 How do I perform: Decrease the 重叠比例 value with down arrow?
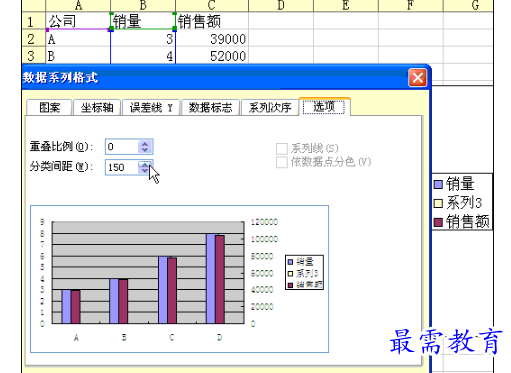[x=145, y=150]
